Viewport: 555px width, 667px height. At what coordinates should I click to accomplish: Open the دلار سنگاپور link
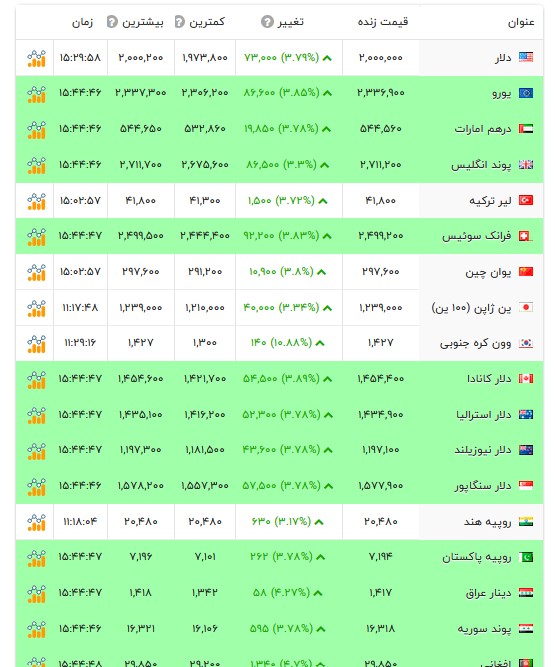coord(483,486)
